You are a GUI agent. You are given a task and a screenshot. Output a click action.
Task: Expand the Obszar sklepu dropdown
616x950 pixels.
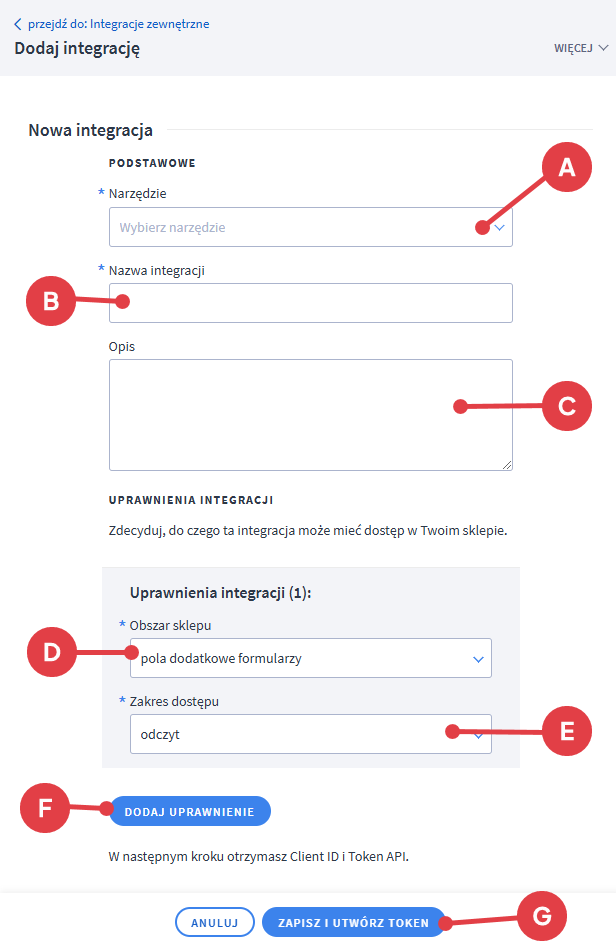pyautogui.click(x=310, y=658)
